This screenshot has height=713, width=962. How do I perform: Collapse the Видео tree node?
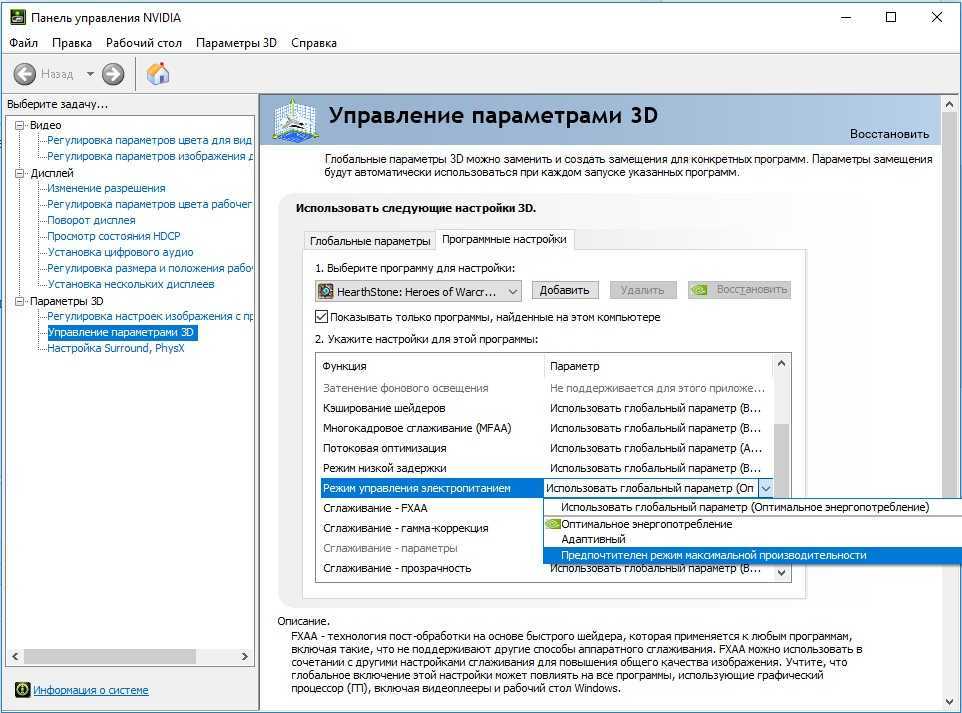19,125
